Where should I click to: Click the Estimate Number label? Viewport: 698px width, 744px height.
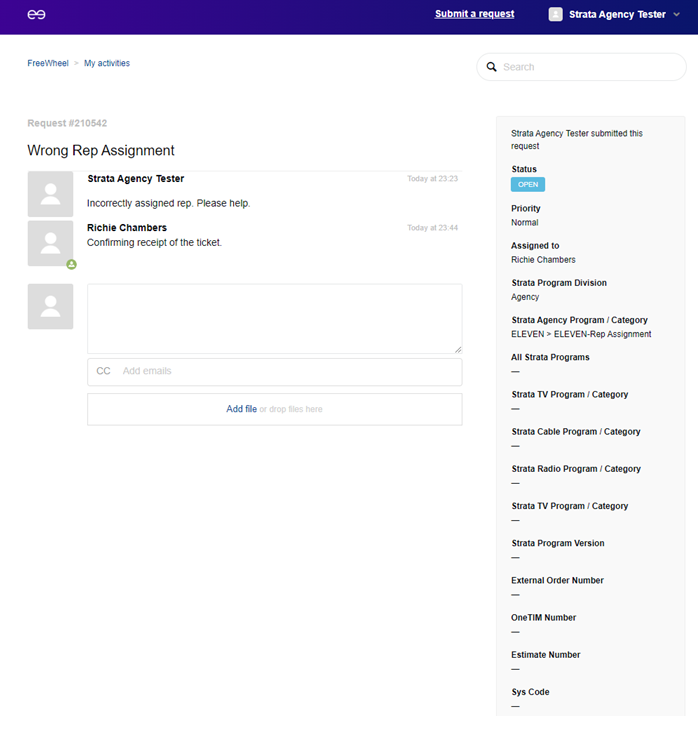(x=546, y=655)
